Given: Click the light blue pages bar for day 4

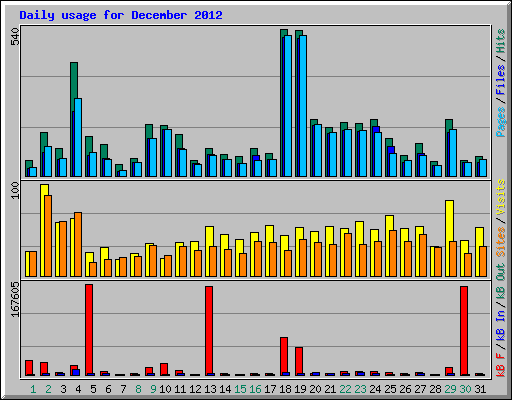Looking at the screenshot, I should pos(78,137).
